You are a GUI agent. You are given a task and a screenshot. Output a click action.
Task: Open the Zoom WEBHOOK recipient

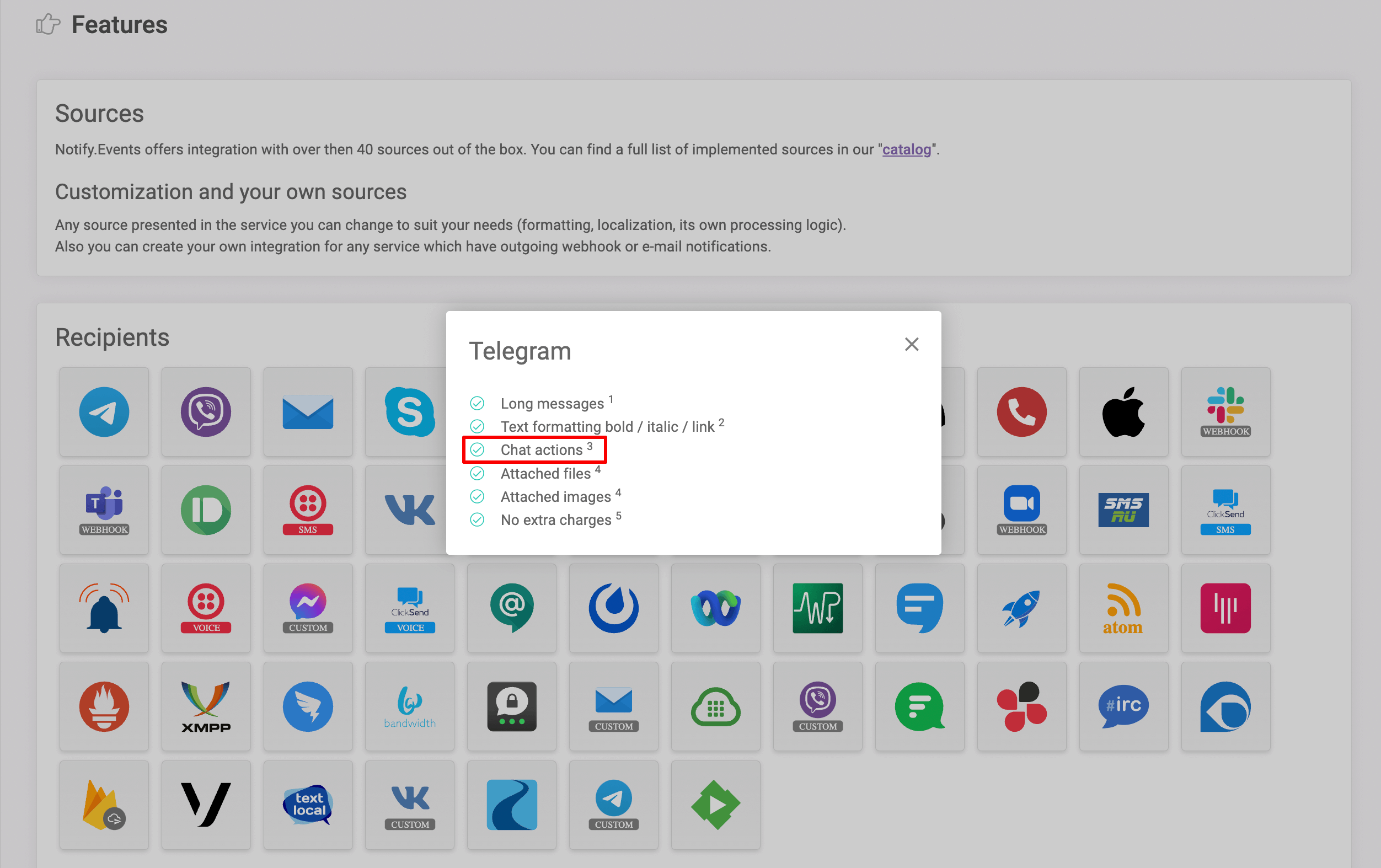point(1021,510)
